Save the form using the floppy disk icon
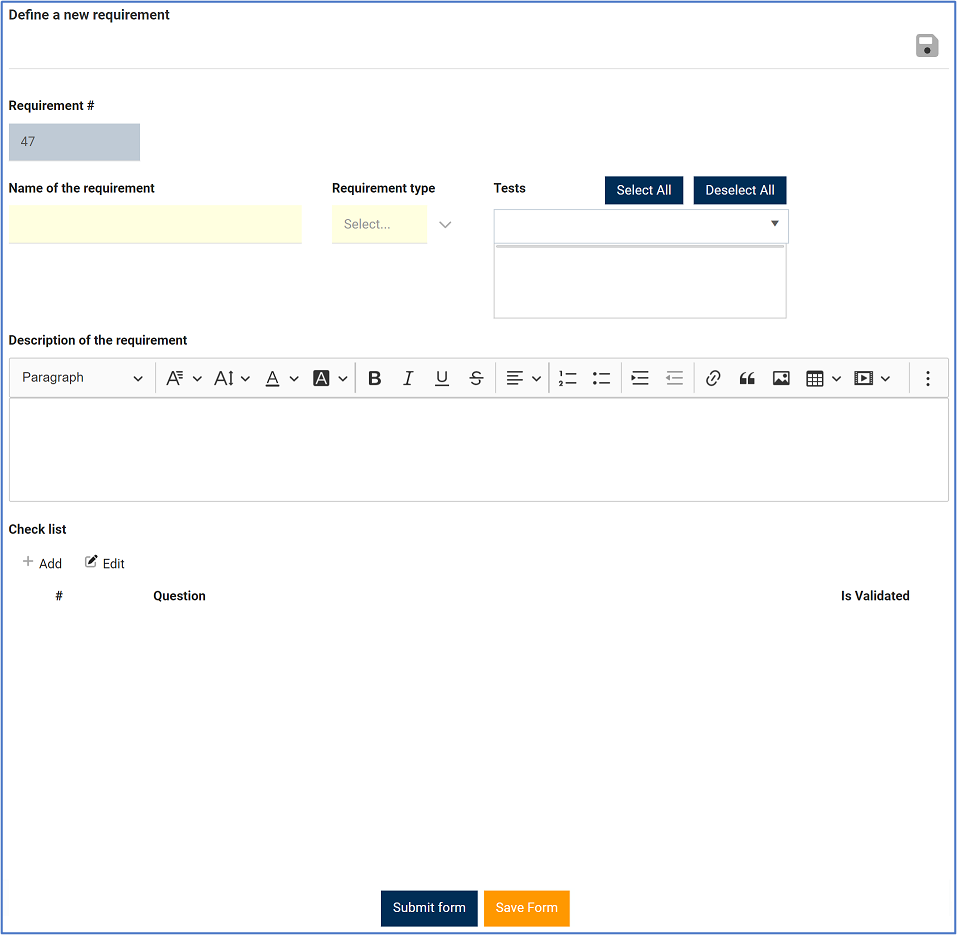The height and width of the screenshot is (935, 957). click(x=926, y=45)
